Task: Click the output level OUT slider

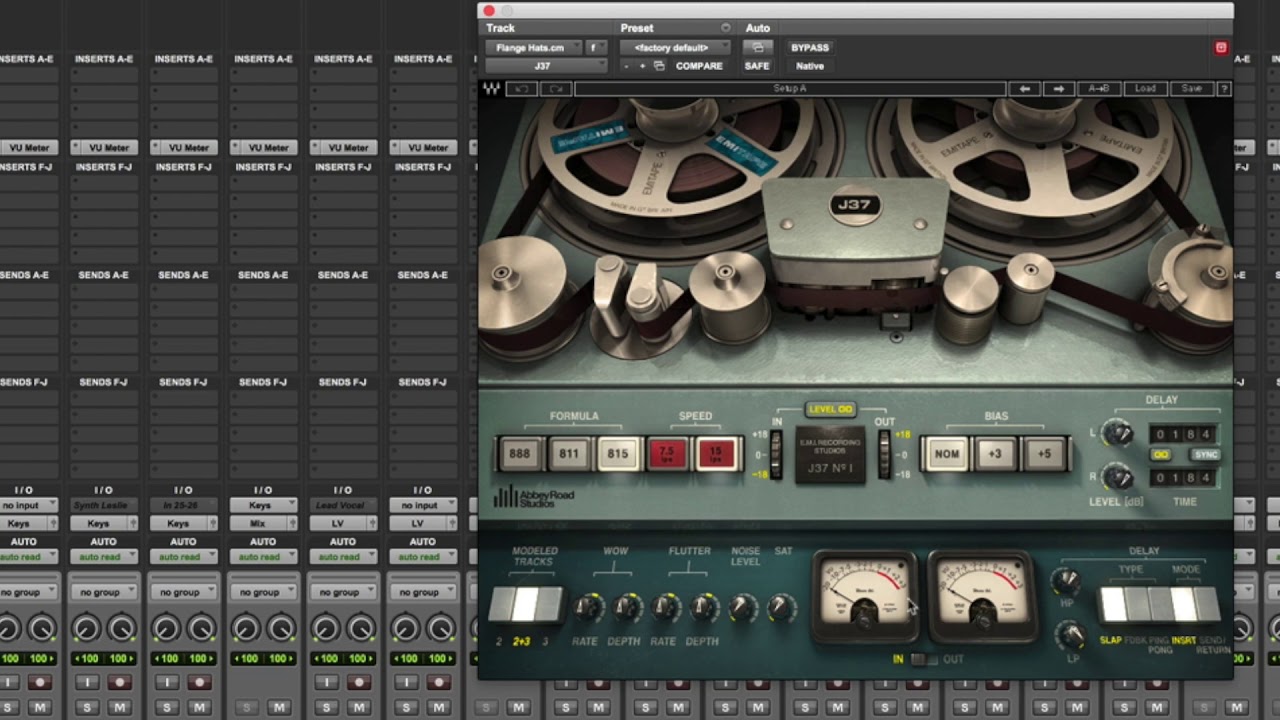Action: [x=884, y=455]
